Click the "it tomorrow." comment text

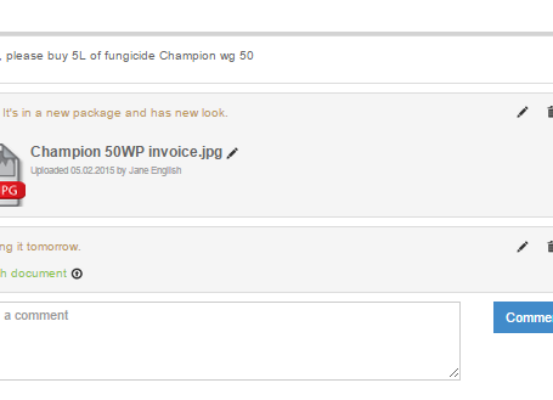point(40,247)
